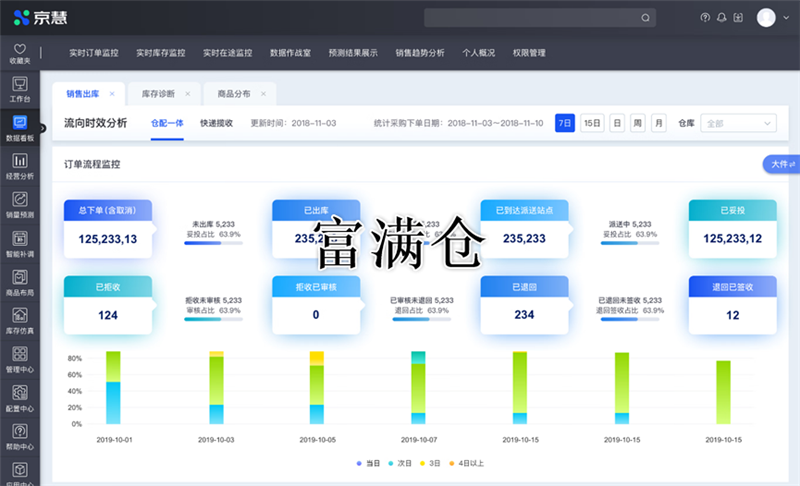
Task: Switch to the 销售出库 tab
Action: (83, 94)
